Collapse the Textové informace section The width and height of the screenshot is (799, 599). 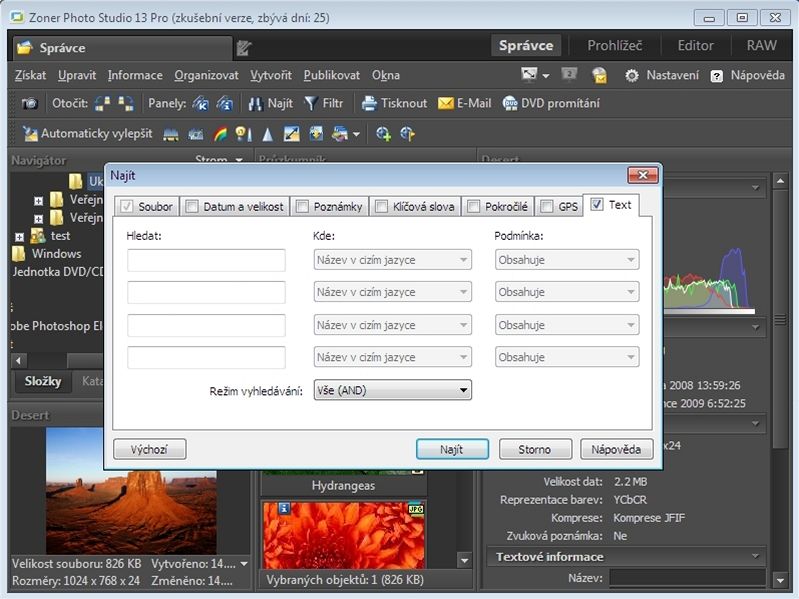(755, 557)
